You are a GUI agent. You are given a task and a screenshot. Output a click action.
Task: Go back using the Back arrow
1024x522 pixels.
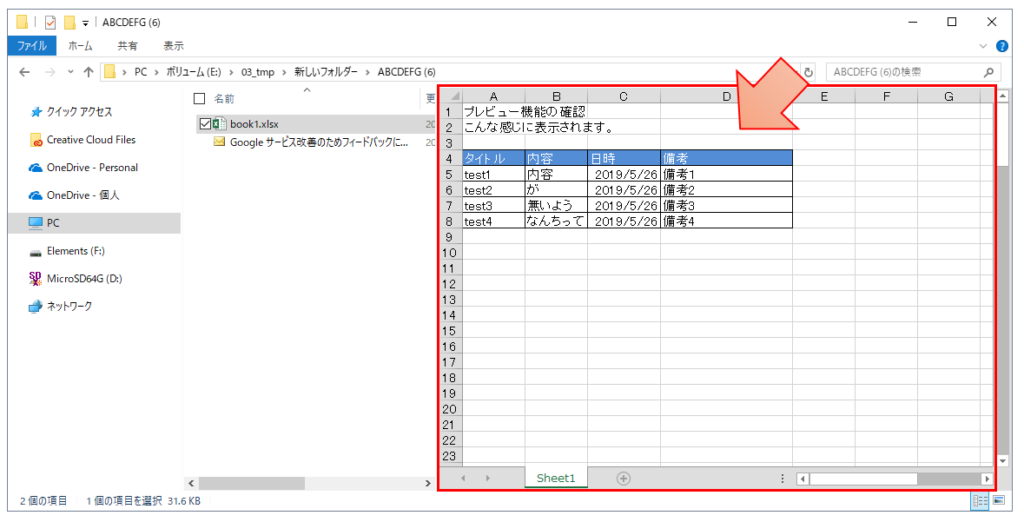click(24, 72)
